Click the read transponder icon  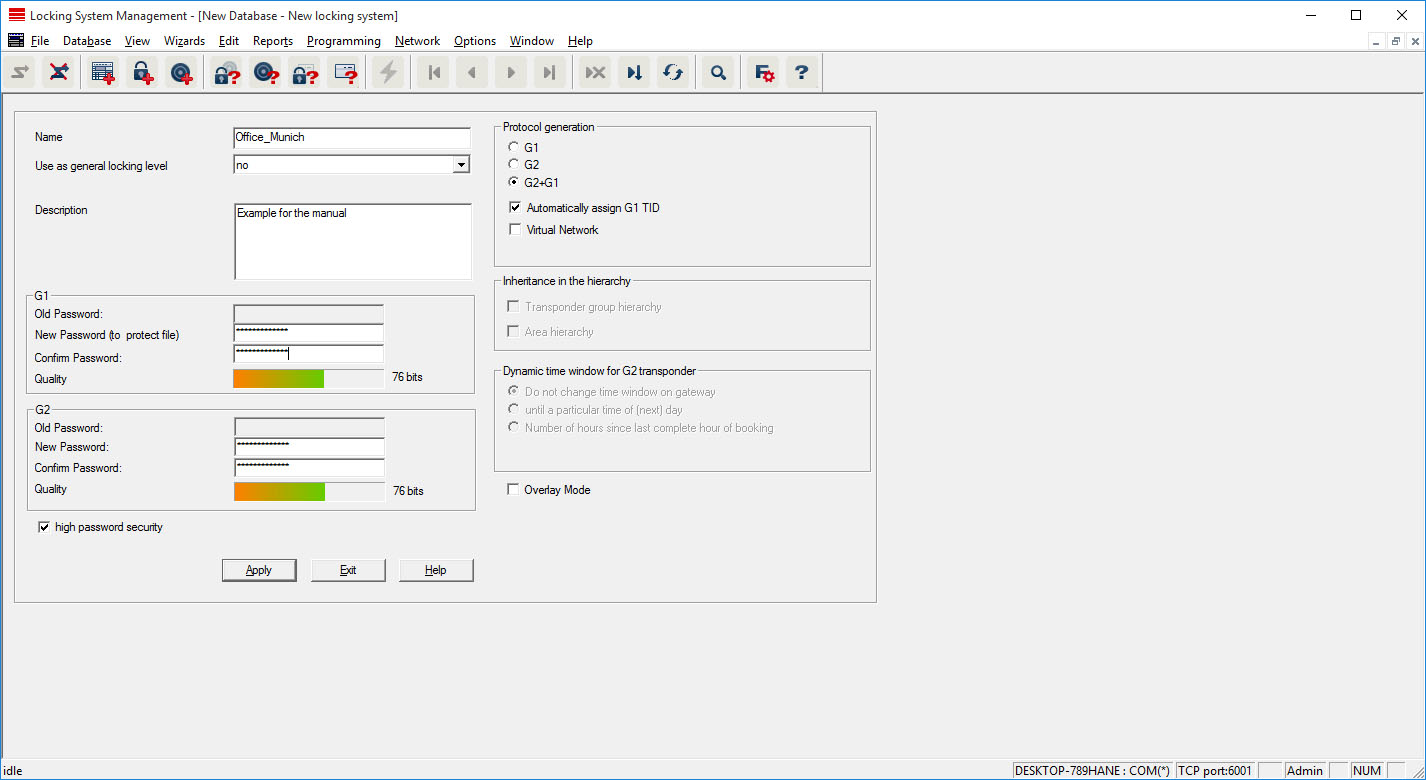(x=265, y=72)
